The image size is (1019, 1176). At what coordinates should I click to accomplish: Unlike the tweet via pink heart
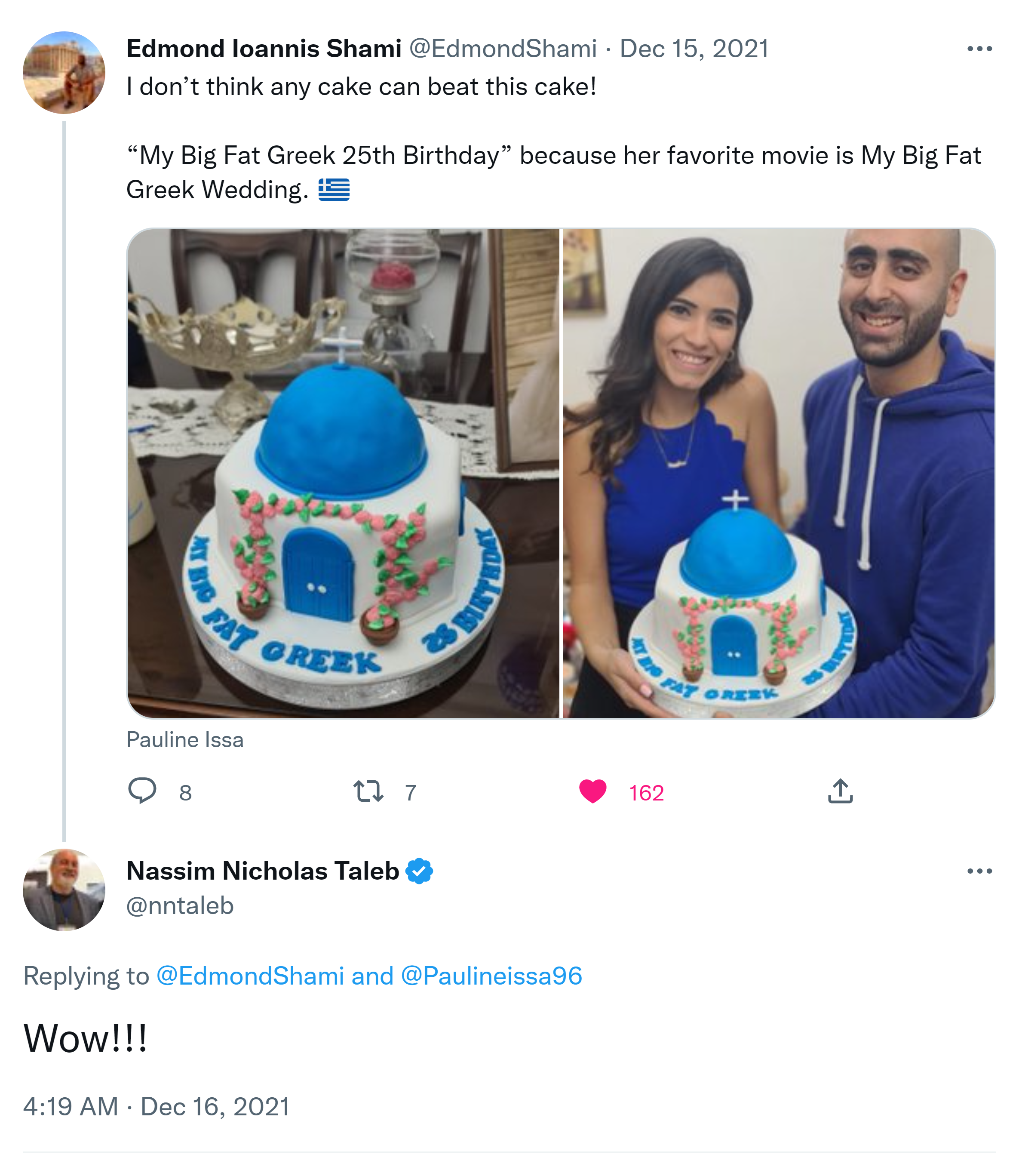coord(592,791)
